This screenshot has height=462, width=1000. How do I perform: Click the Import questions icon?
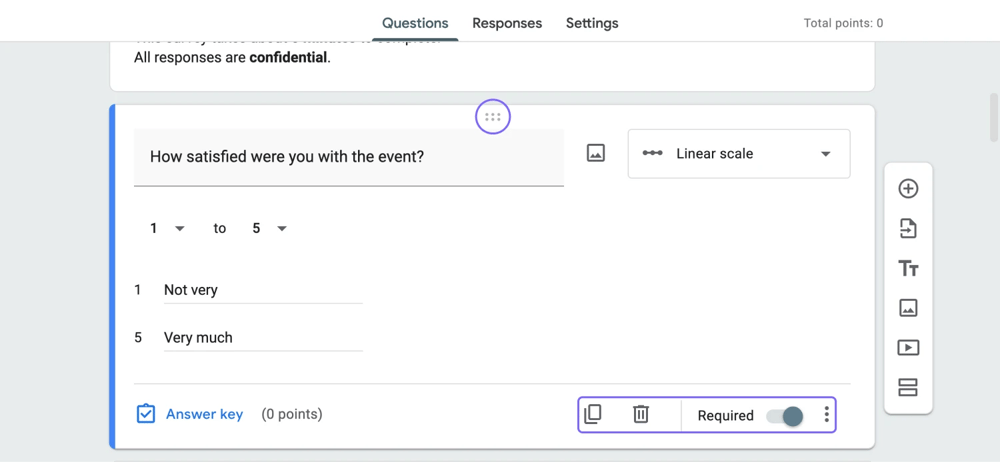(908, 229)
